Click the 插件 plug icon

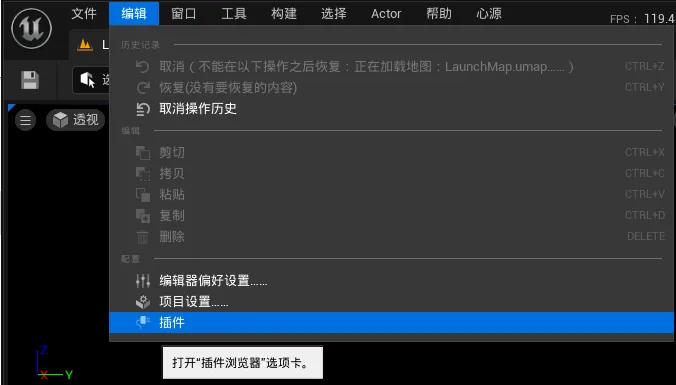click(x=143, y=322)
